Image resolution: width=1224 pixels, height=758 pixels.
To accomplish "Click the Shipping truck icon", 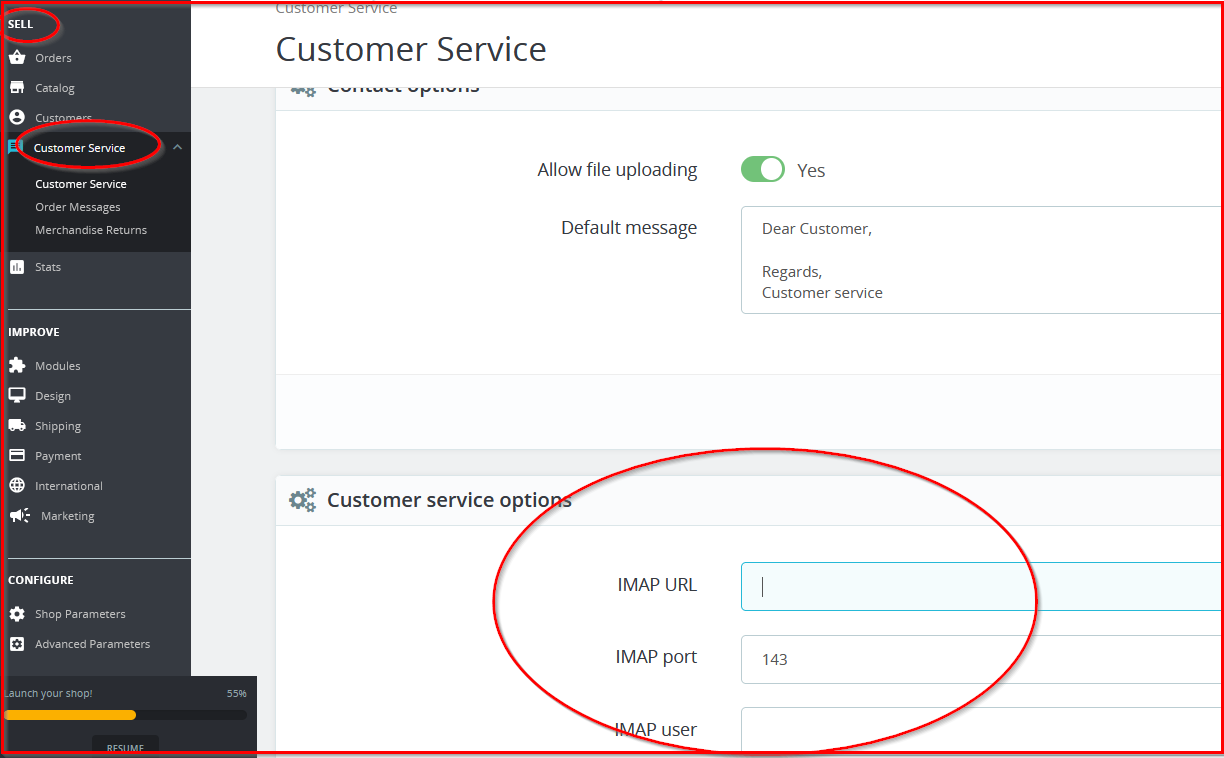I will pos(17,426).
